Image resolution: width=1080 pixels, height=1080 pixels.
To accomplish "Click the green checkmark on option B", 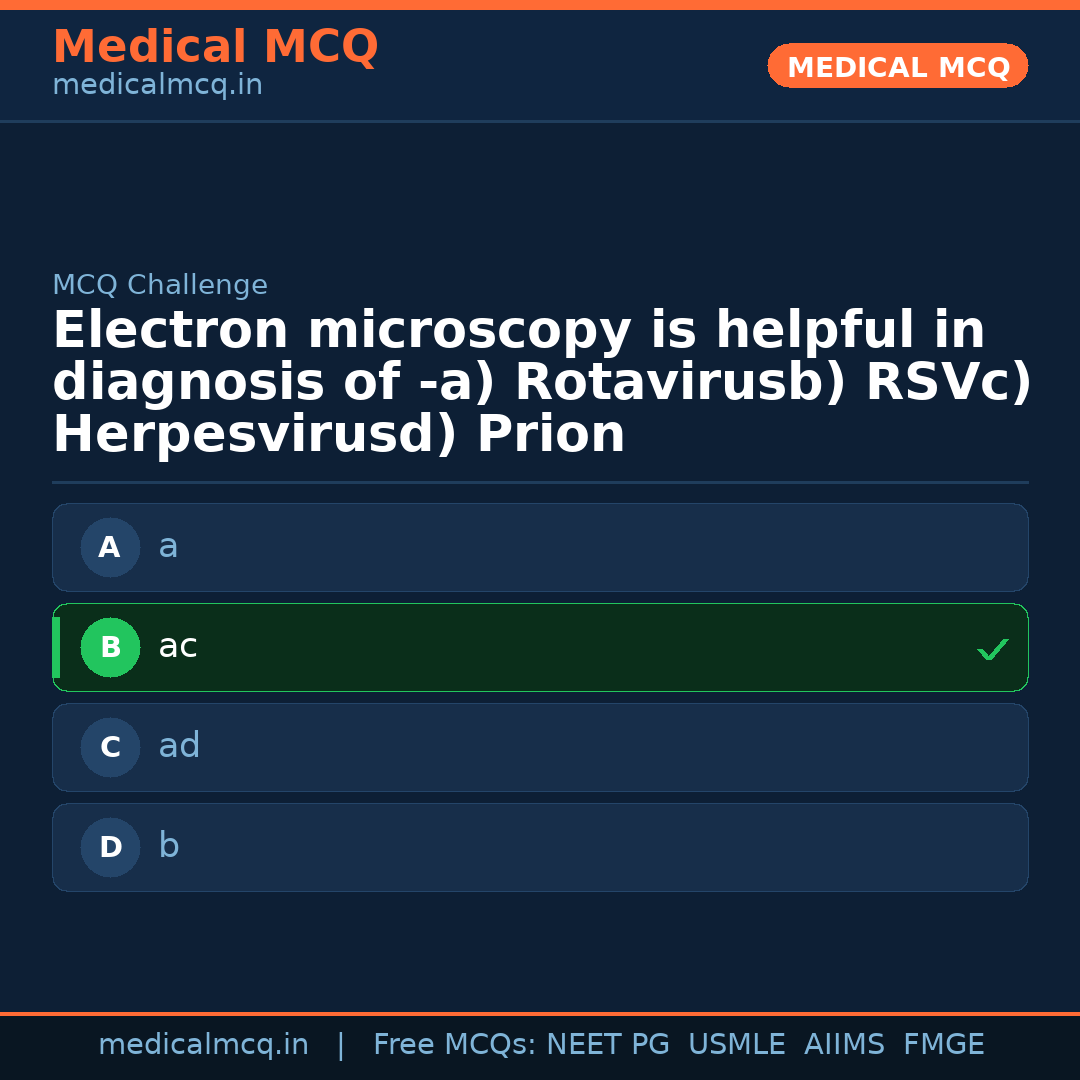I will 992,649.
